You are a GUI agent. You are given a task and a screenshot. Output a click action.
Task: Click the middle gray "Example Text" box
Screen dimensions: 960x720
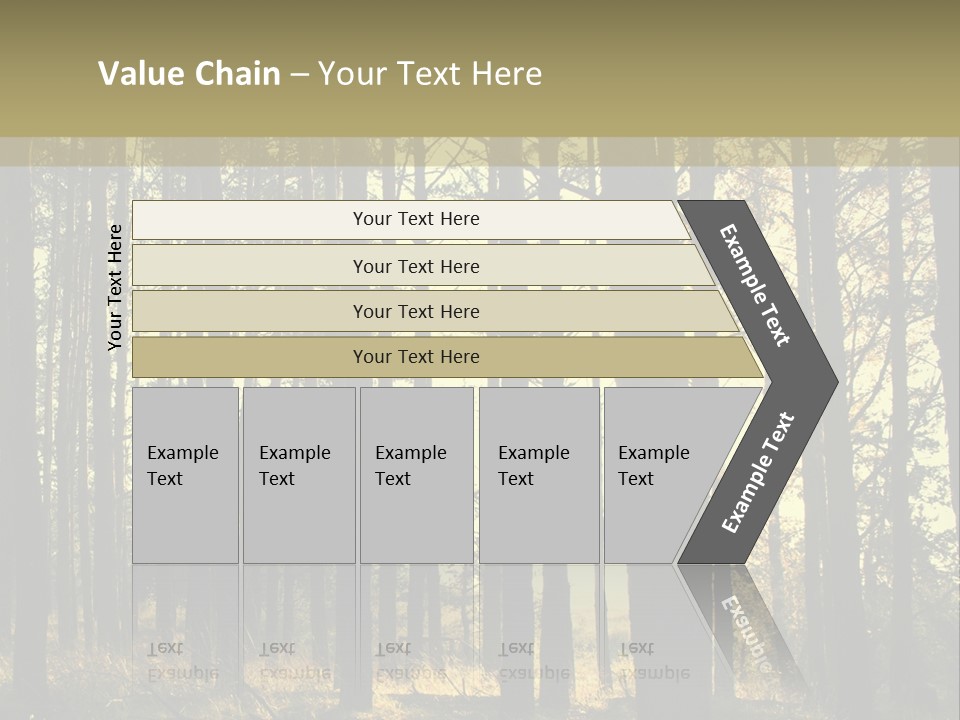[x=416, y=475]
